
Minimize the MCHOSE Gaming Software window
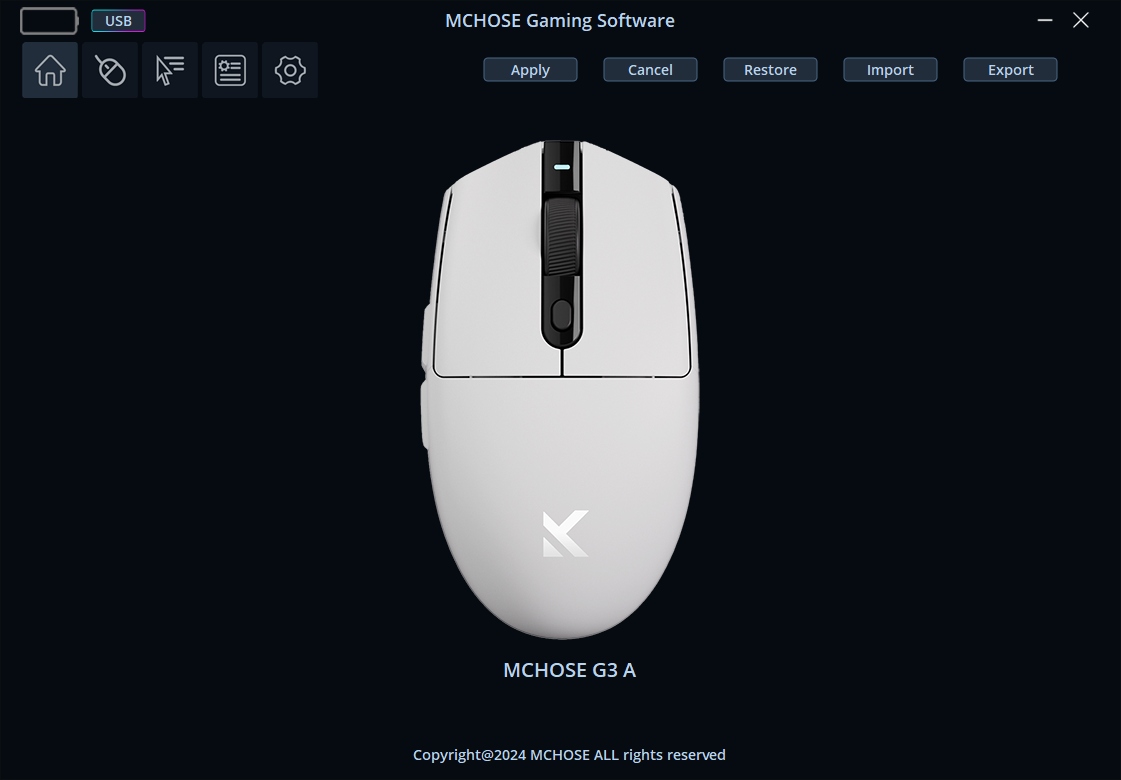point(1045,20)
